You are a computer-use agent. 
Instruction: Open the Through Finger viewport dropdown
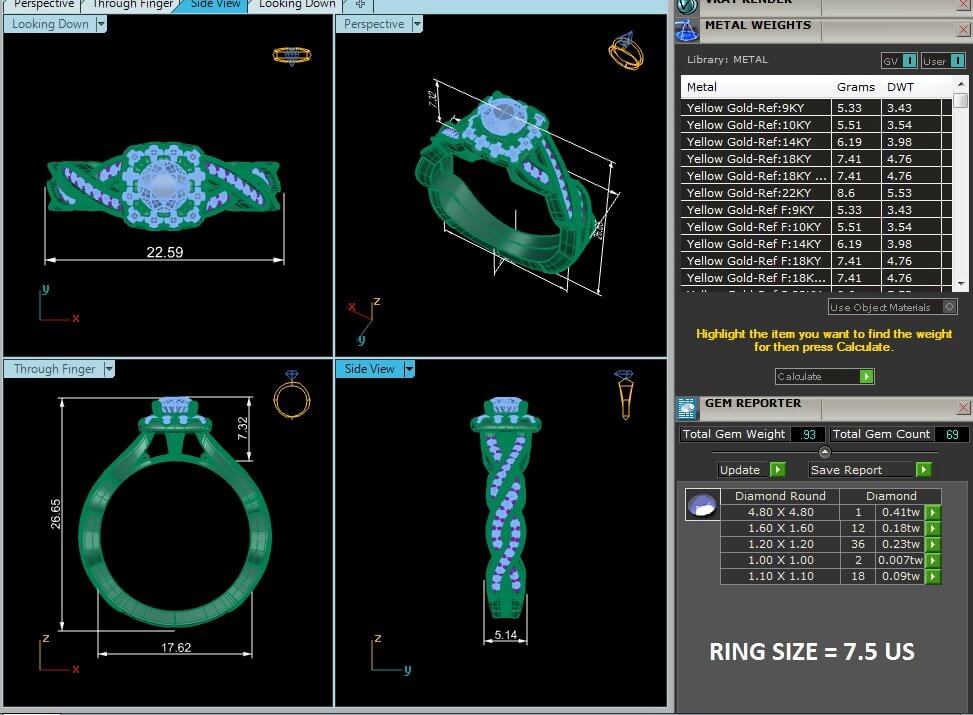[x=109, y=369]
